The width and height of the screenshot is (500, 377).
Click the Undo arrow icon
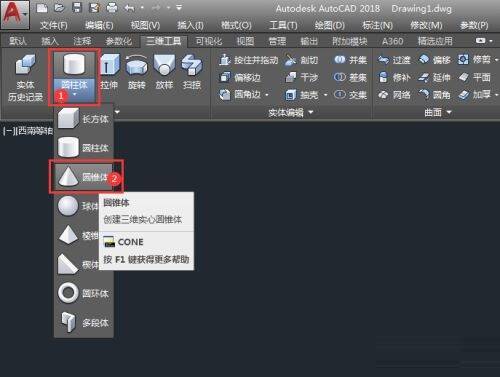(x=129, y=8)
